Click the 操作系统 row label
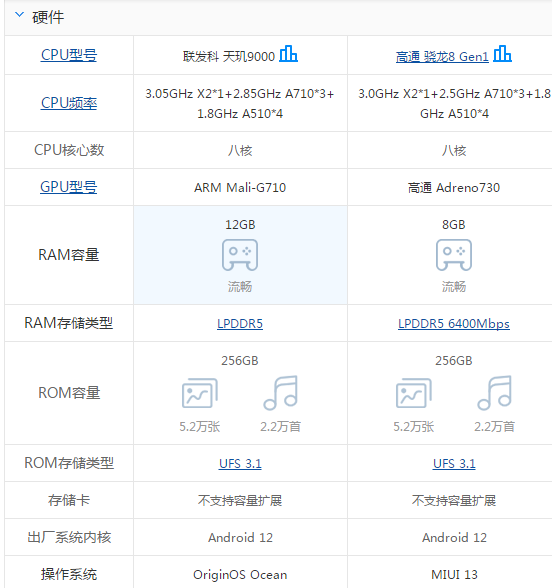552x588 pixels. [69, 574]
